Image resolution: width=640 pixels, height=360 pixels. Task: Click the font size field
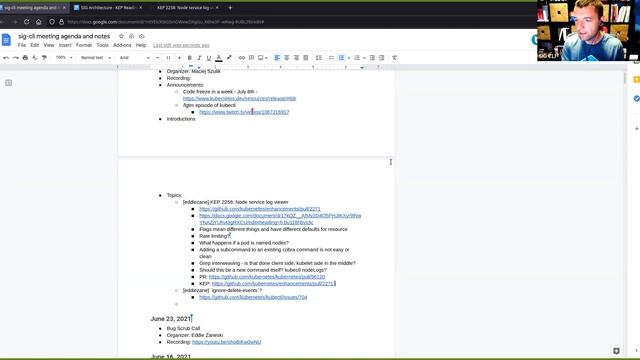tap(168, 58)
